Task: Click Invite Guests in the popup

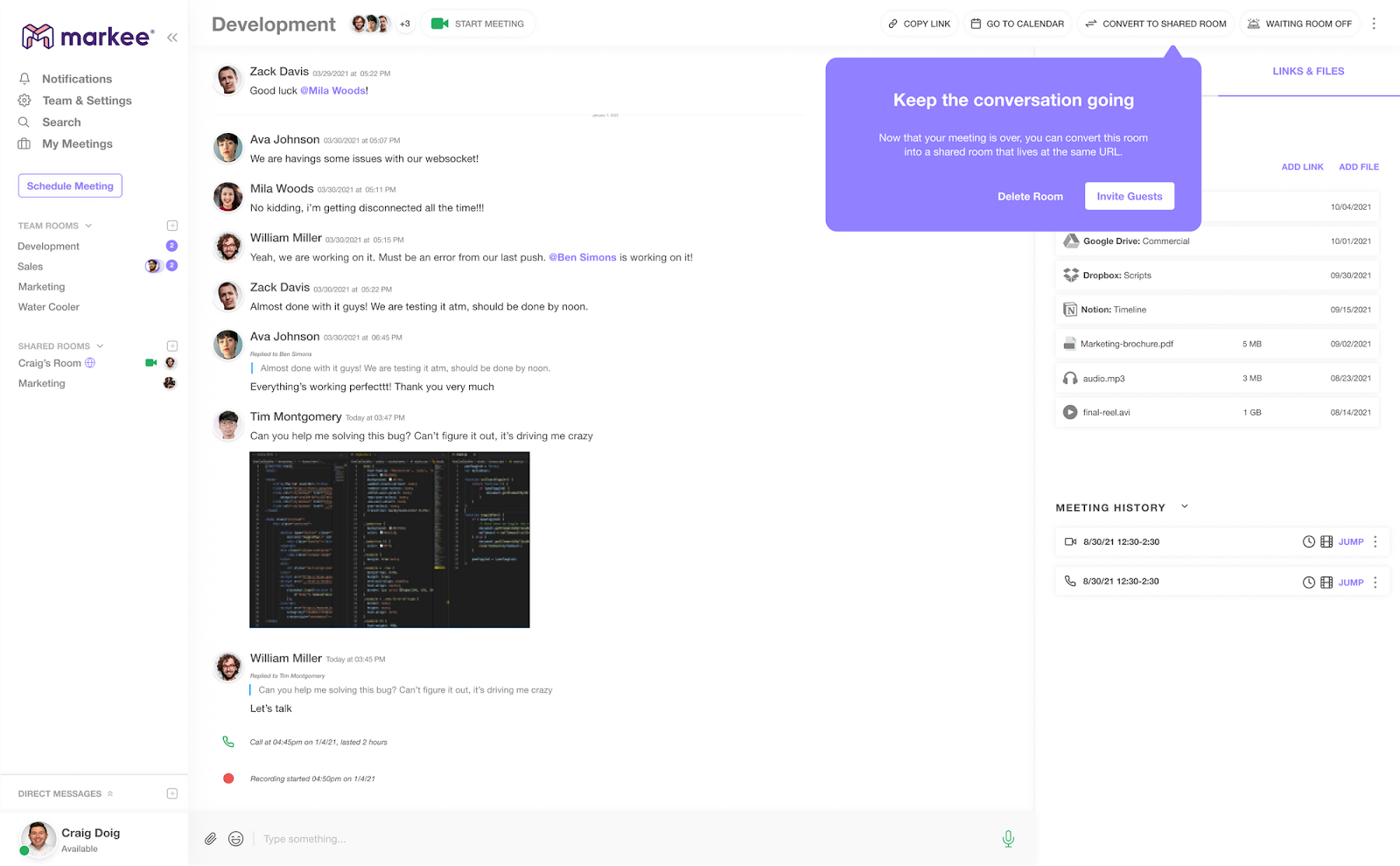Action: pos(1130,196)
